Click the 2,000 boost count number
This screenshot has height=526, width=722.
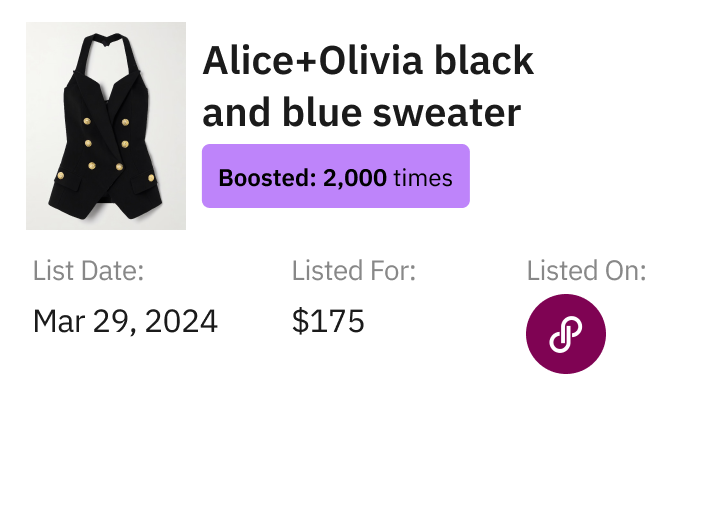click(354, 179)
